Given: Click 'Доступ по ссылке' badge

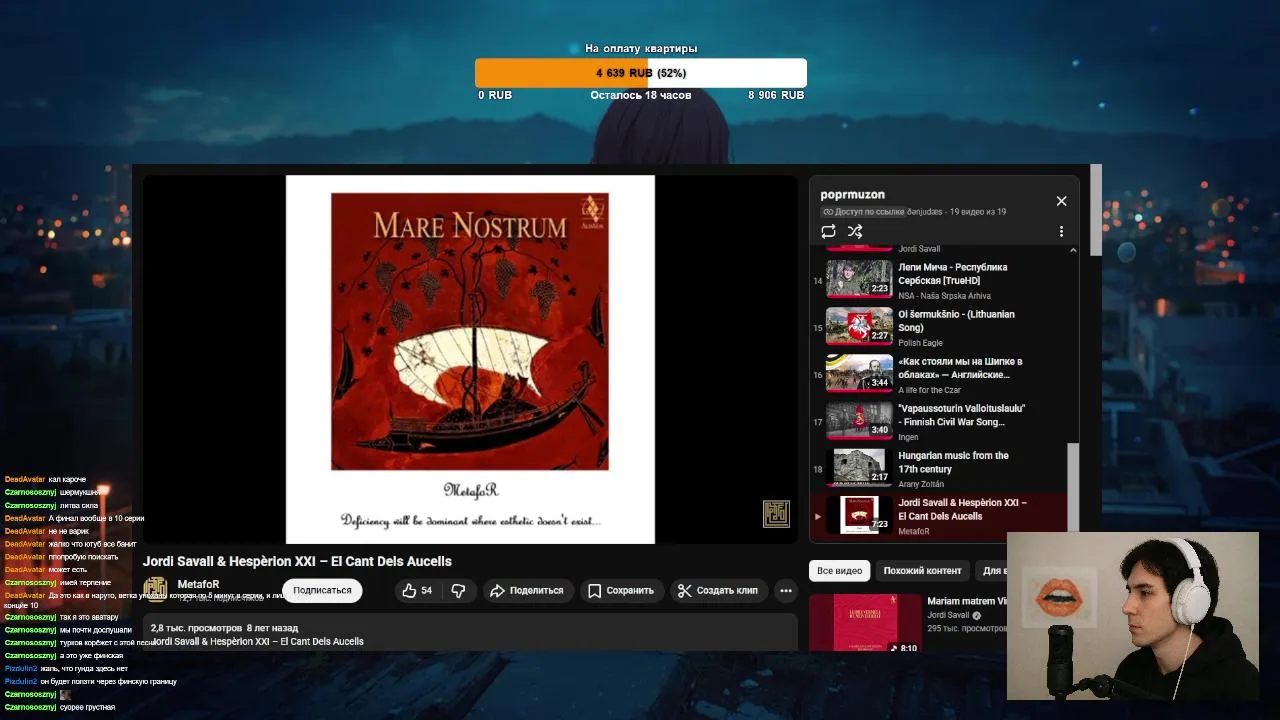Looking at the screenshot, I should coord(863,212).
